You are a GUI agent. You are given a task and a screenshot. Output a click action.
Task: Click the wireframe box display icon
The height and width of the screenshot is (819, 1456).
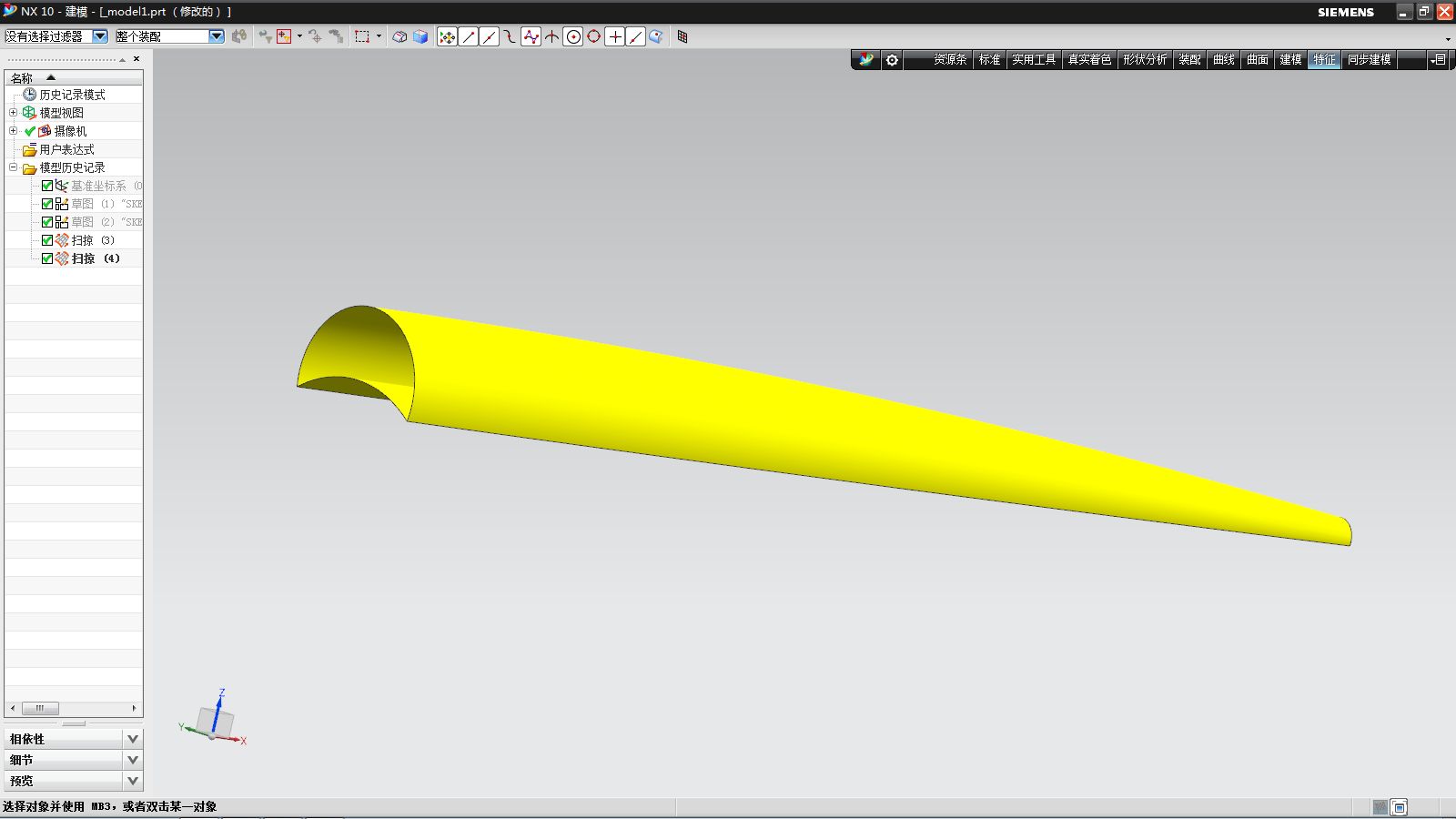[399, 36]
